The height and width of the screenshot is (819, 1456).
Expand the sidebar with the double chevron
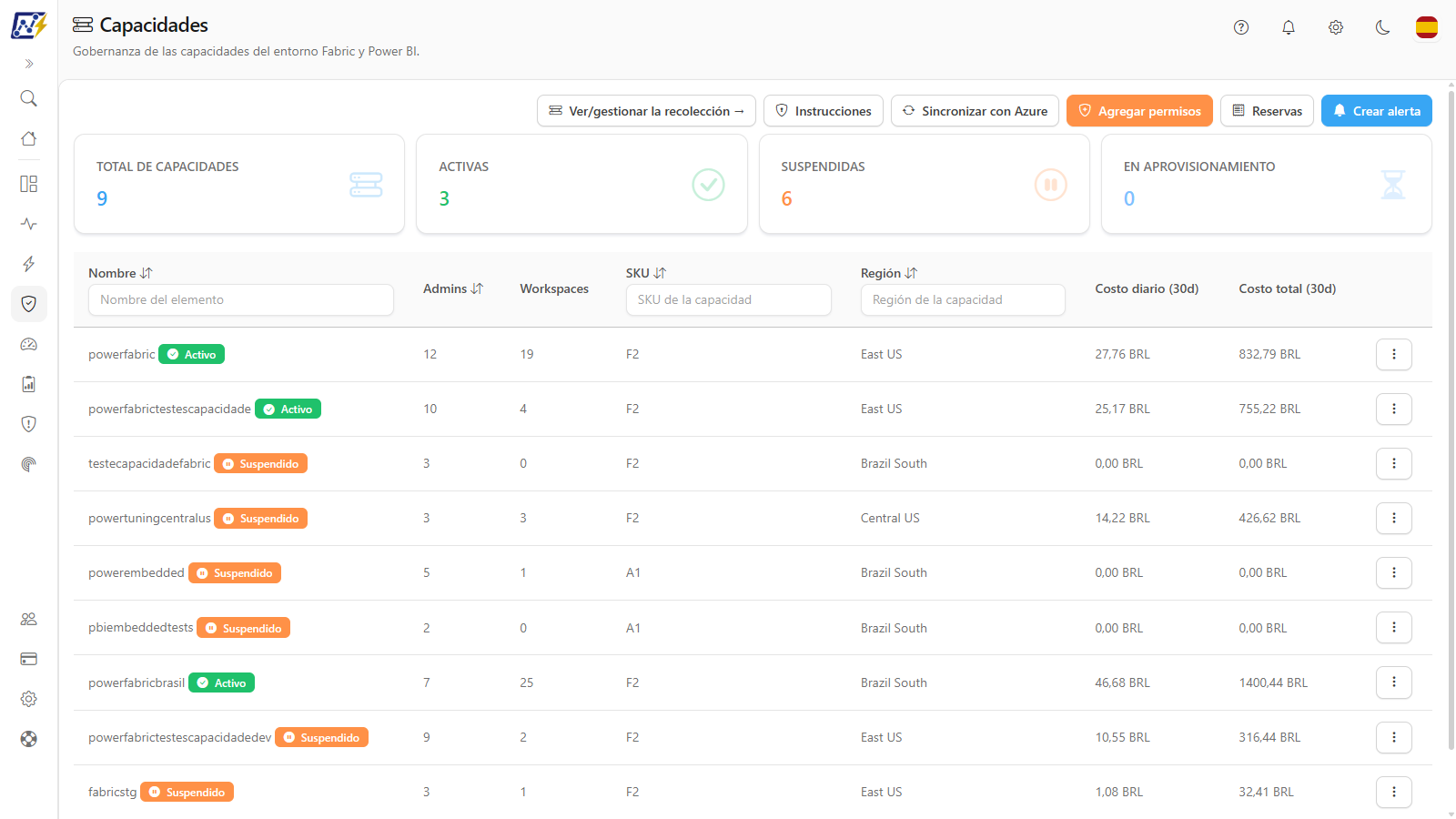(x=29, y=64)
